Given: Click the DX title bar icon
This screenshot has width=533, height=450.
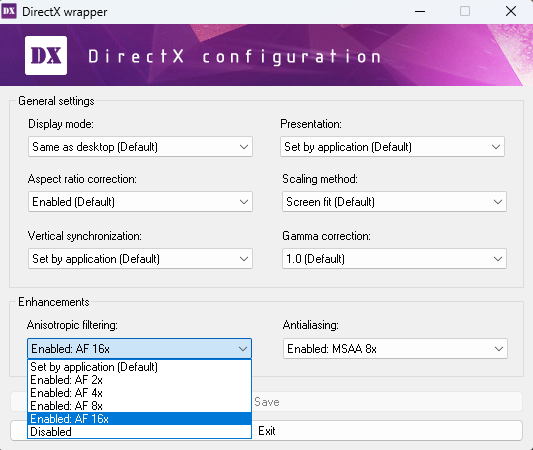Looking at the screenshot, I should (x=9, y=12).
